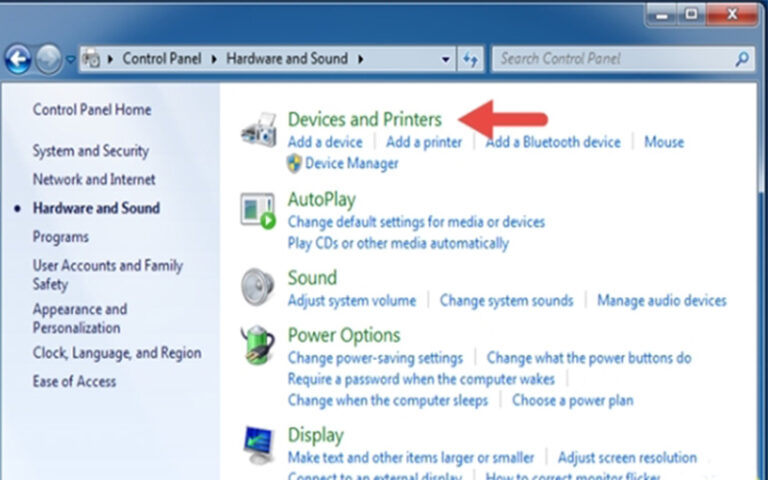Image resolution: width=768 pixels, height=480 pixels.
Task: Click Add a printer link
Action: point(424,142)
